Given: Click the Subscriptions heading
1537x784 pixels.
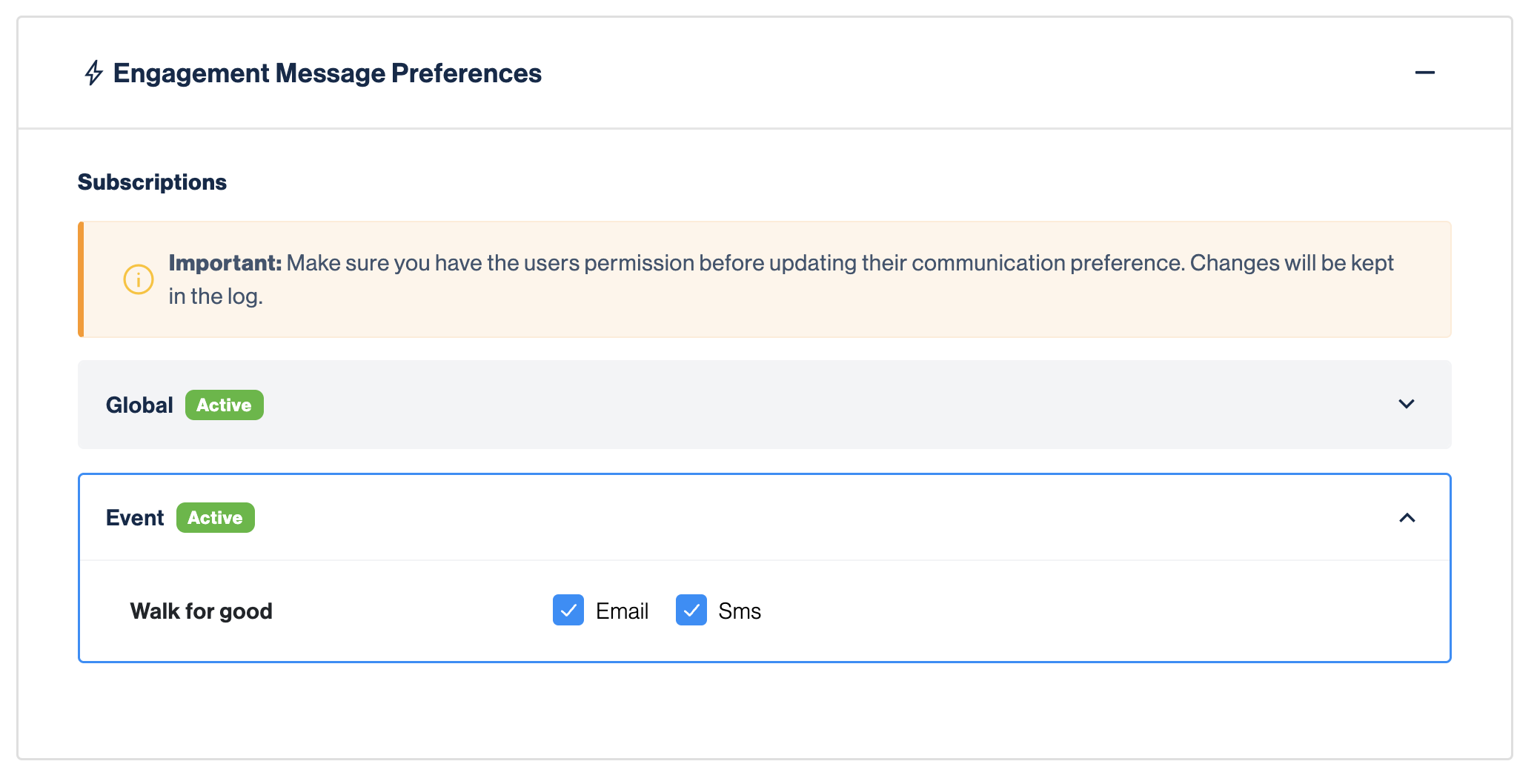Looking at the screenshot, I should coord(152,182).
